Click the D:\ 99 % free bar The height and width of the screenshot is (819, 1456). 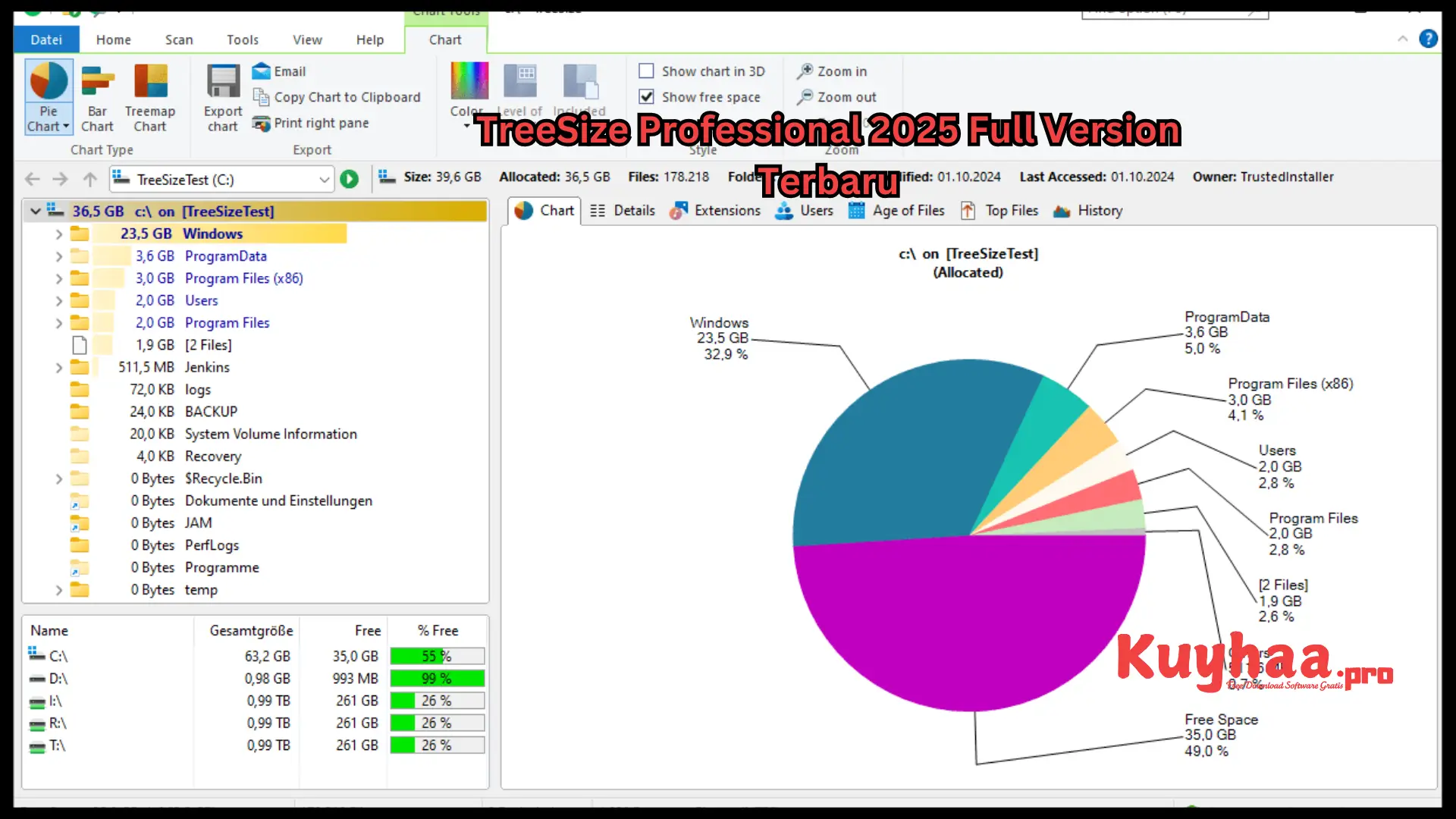point(438,679)
